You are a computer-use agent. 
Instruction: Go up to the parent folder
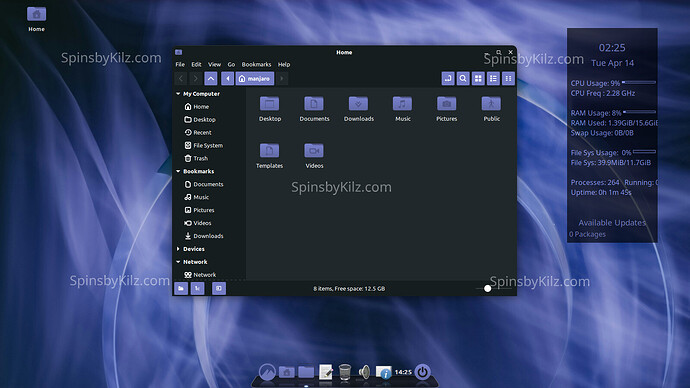tap(211, 79)
